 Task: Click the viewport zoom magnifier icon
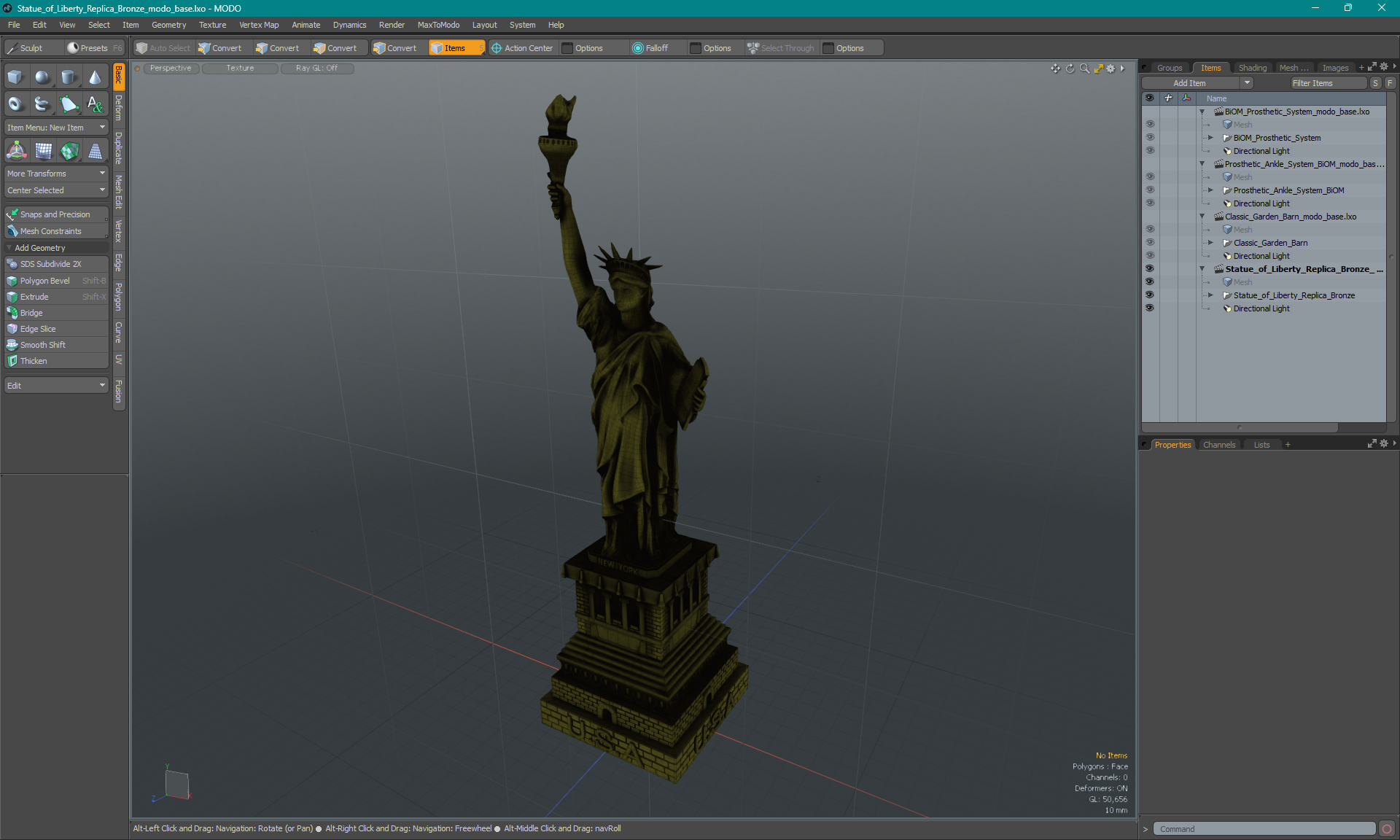(1084, 69)
